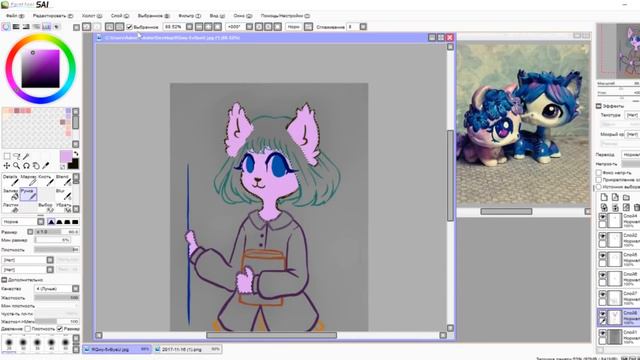This screenshot has height=360, width=640.
Task: Open the Холст menu
Action: pyautogui.click(x=91, y=16)
